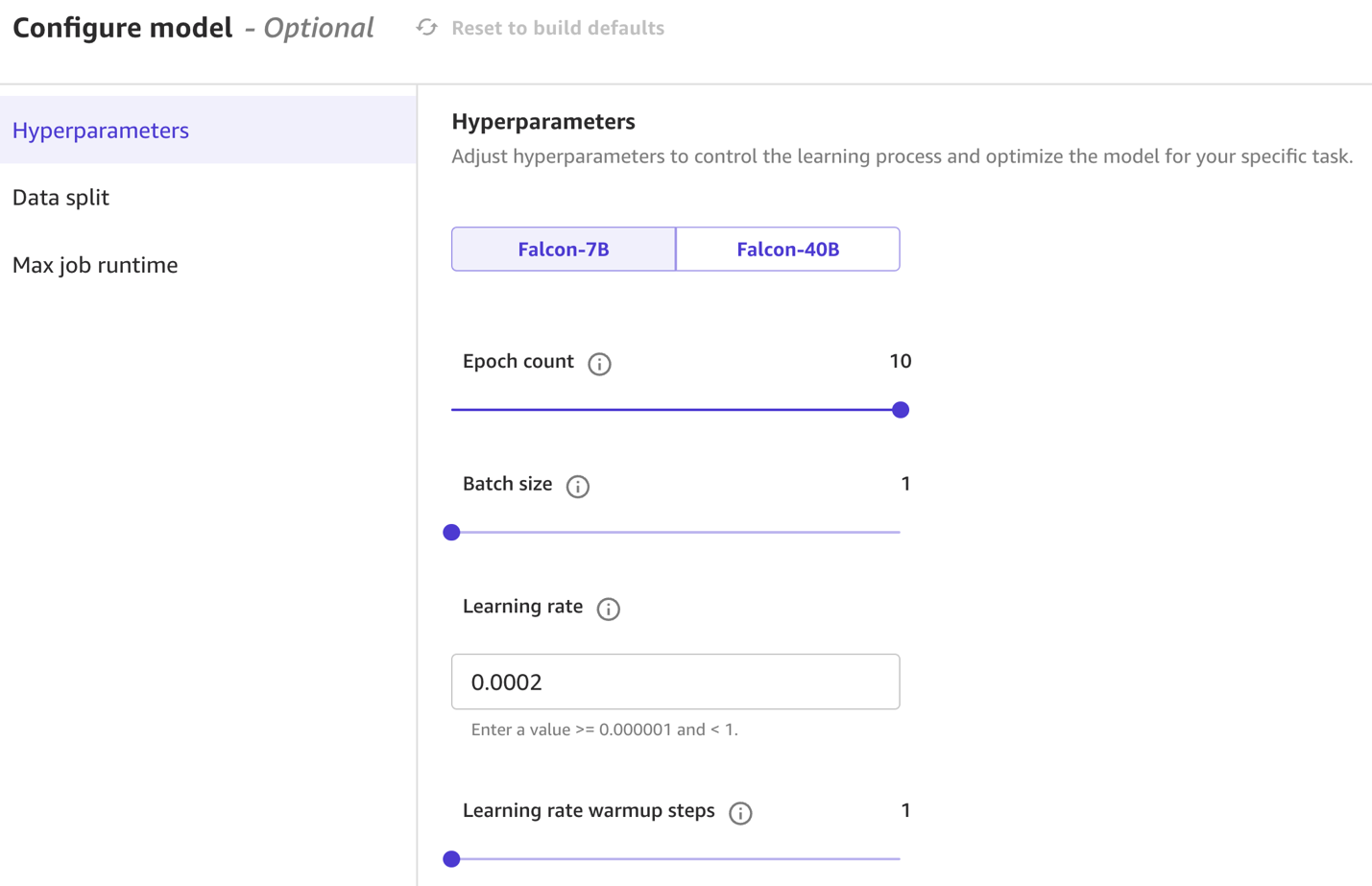
Task: Click the Epoch count slider handle
Action: coord(900,410)
